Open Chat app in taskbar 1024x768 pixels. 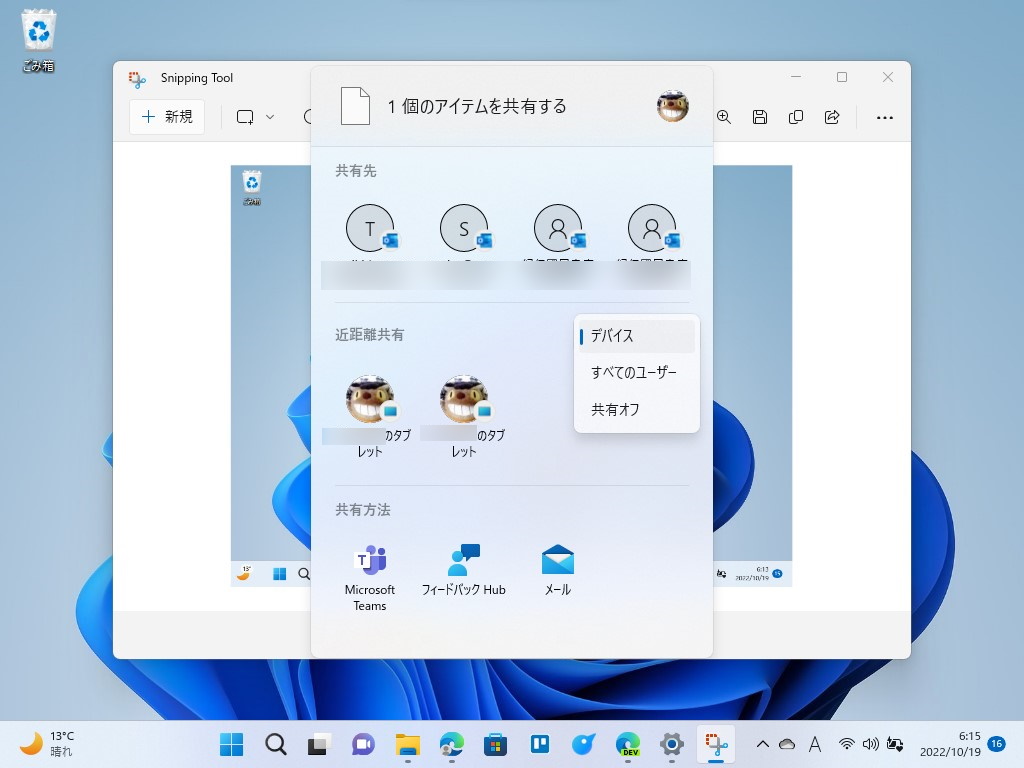(x=363, y=744)
